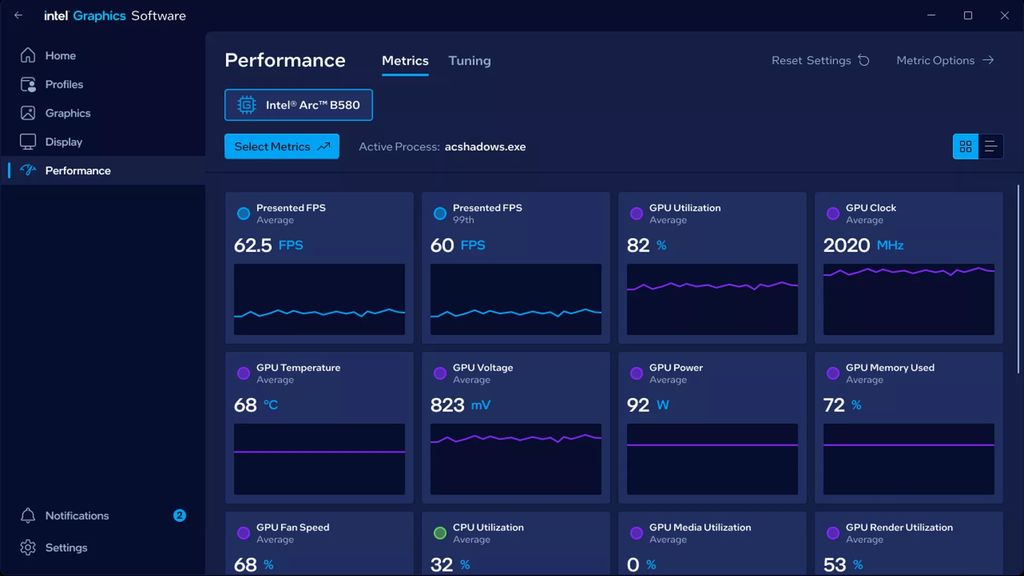The image size is (1024, 576).
Task: Switch to the Tuning tab
Action: tap(469, 60)
